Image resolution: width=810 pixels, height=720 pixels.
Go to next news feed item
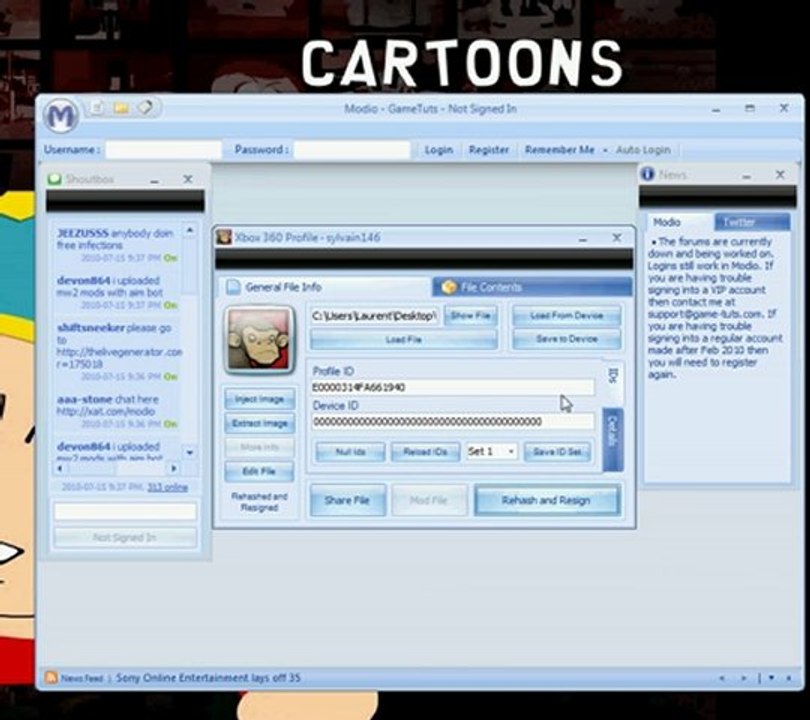click(x=744, y=678)
